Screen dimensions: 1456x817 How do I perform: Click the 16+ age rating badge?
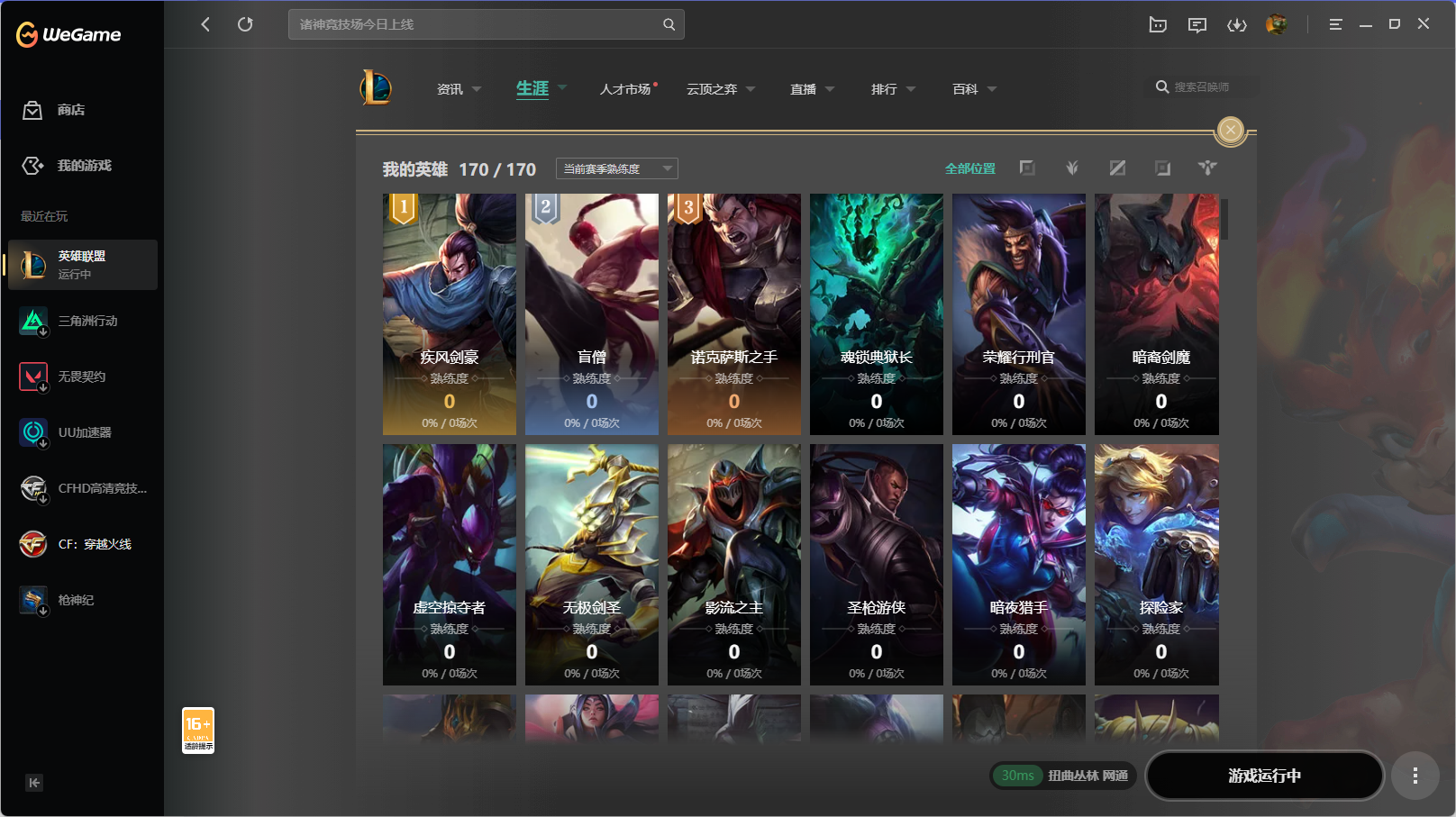click(198, 731)
